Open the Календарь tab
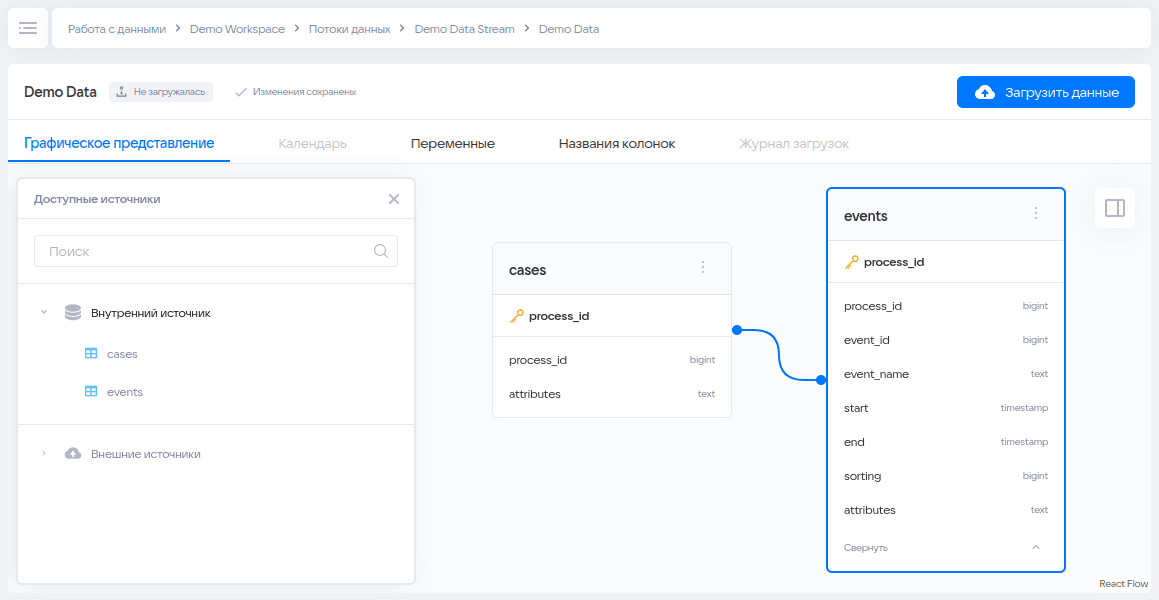Viewport: 1159px width, 600px height. point(313,143)
